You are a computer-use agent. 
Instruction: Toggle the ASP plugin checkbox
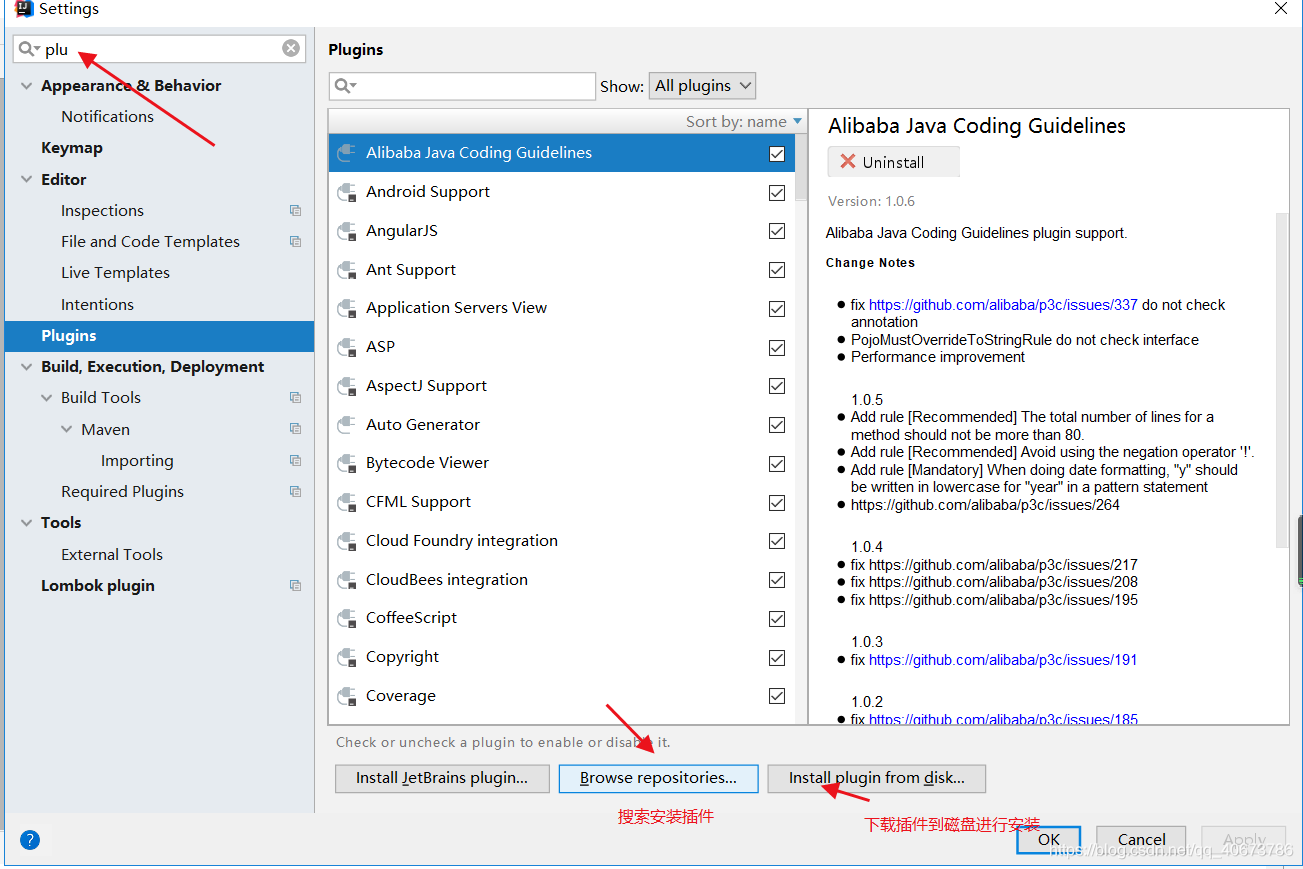[777, 348]
